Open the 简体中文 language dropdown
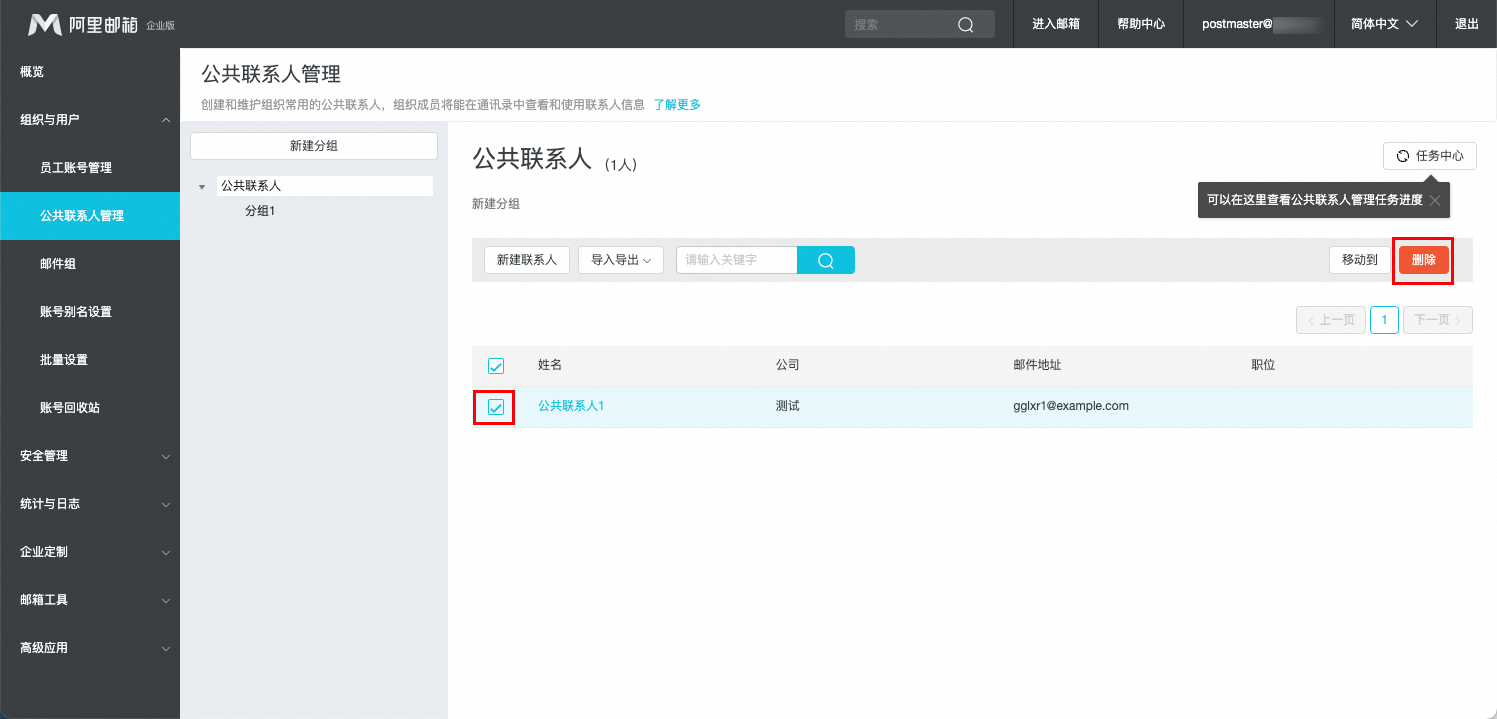Image resolution: width=1497 pixels, height=719 pixels. point(1384,24)
